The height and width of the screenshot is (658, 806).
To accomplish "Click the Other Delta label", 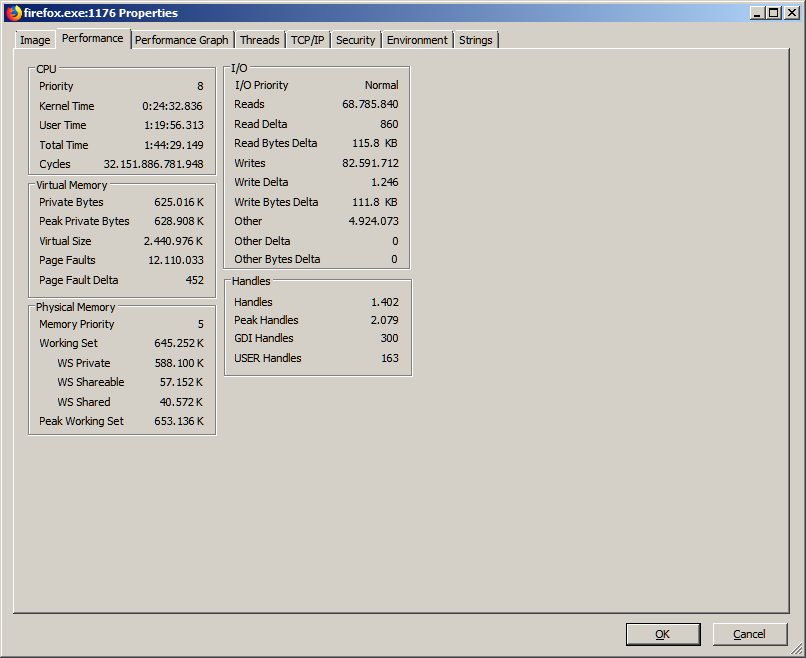I will tap(262, 241).
